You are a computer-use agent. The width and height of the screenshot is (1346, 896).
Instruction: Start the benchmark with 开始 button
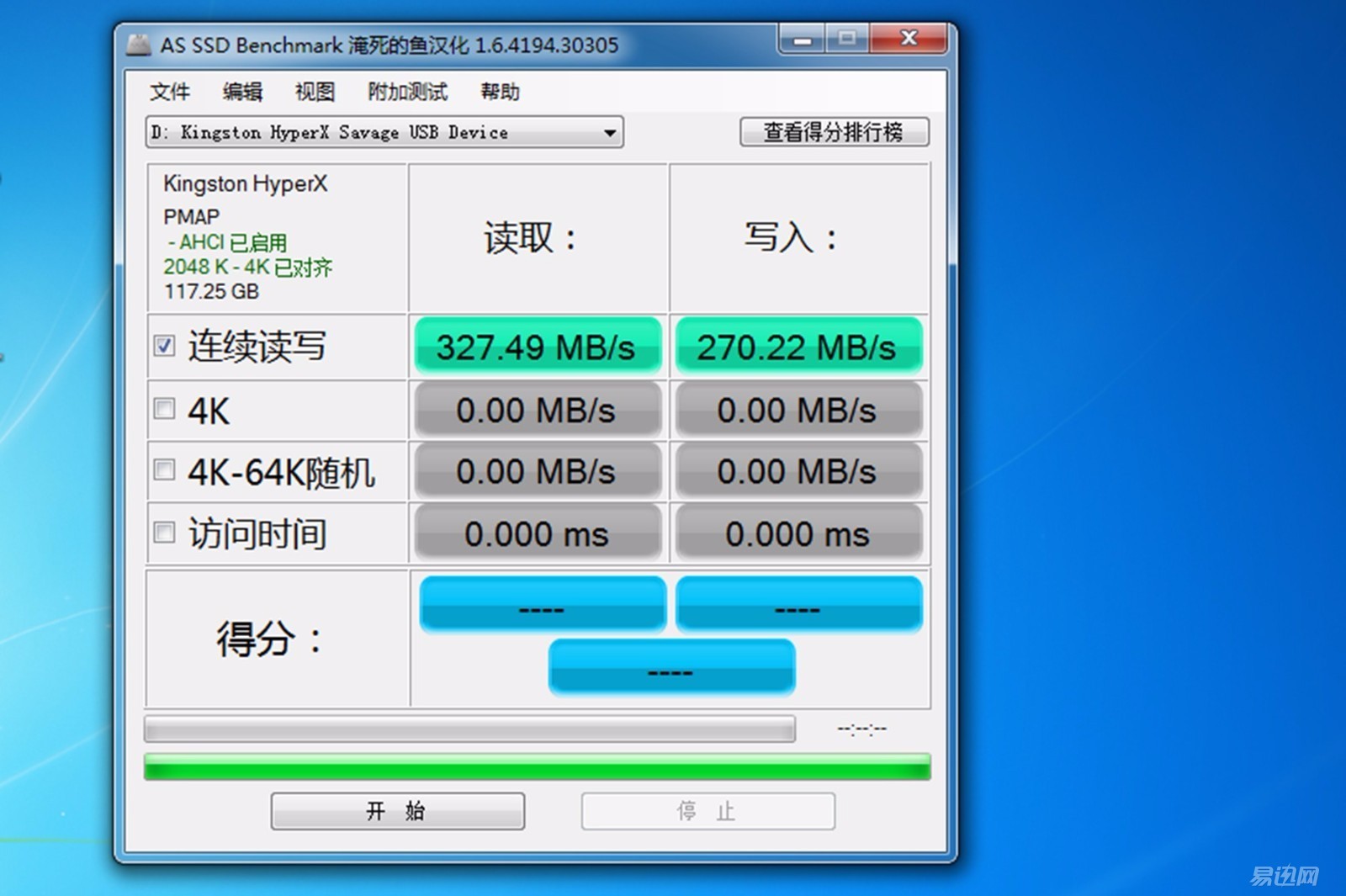tap(397, 811)
